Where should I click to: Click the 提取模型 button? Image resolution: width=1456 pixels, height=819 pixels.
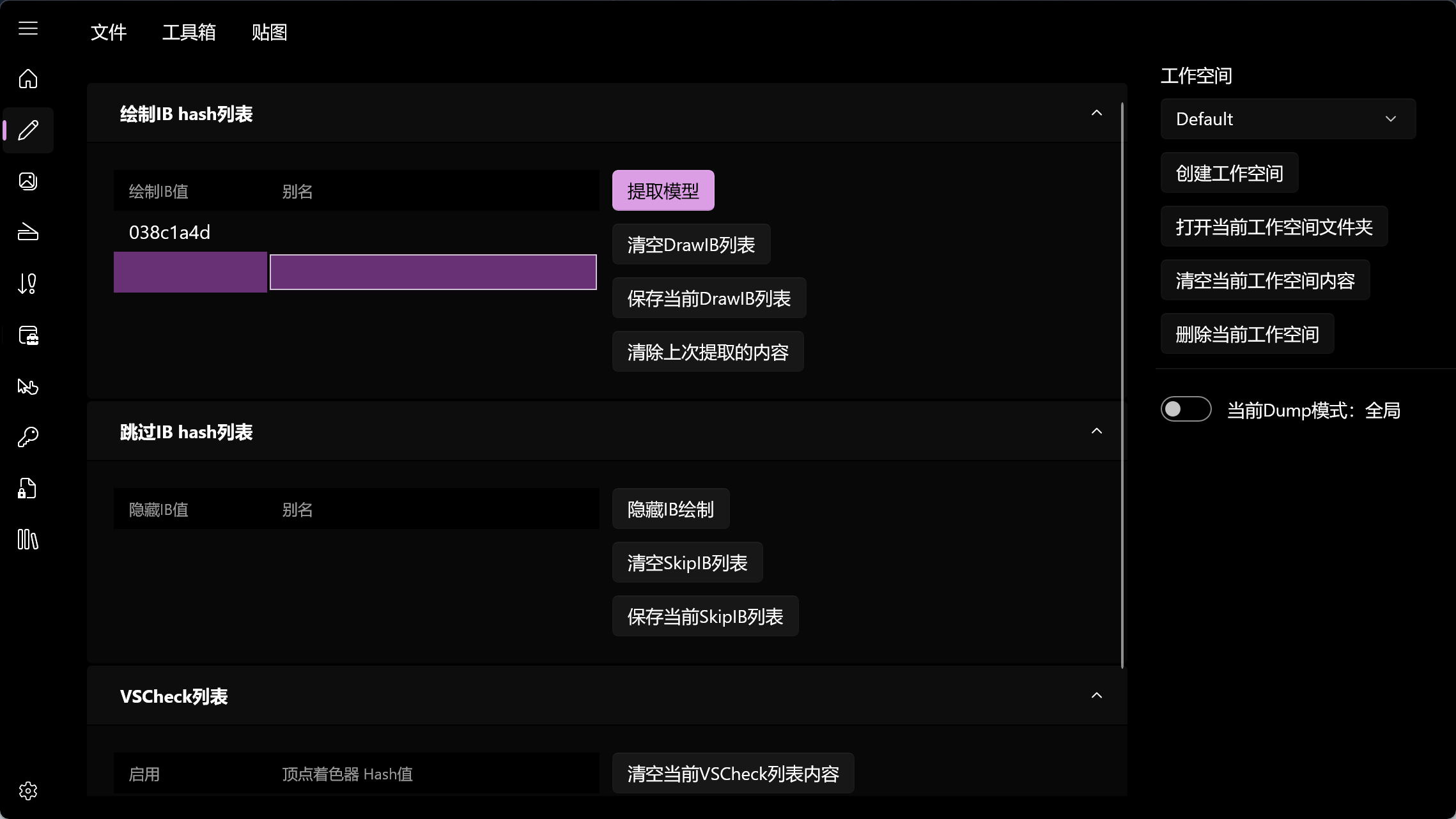663,190
